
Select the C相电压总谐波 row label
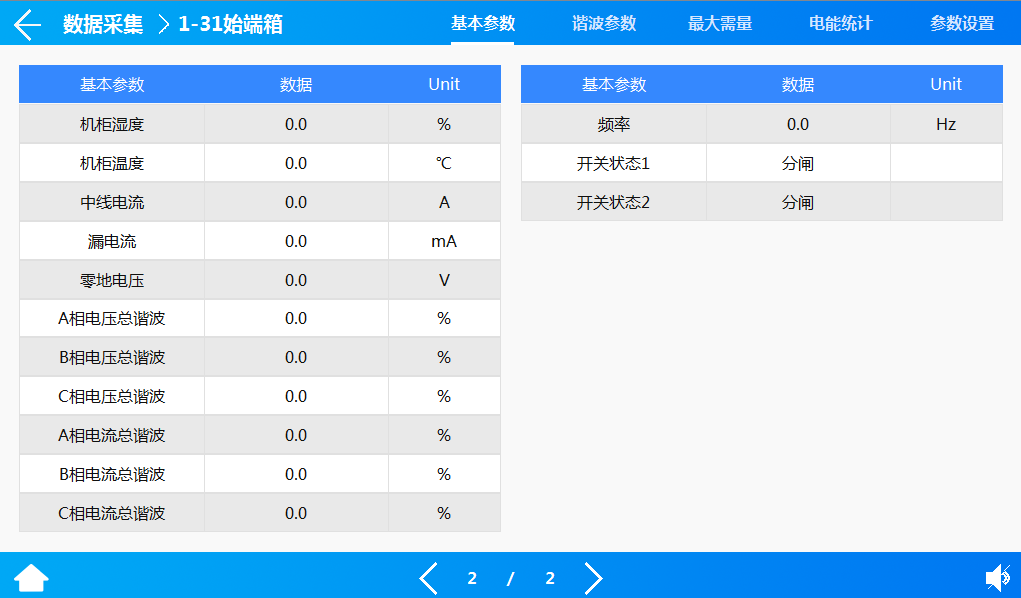(112, 397)
